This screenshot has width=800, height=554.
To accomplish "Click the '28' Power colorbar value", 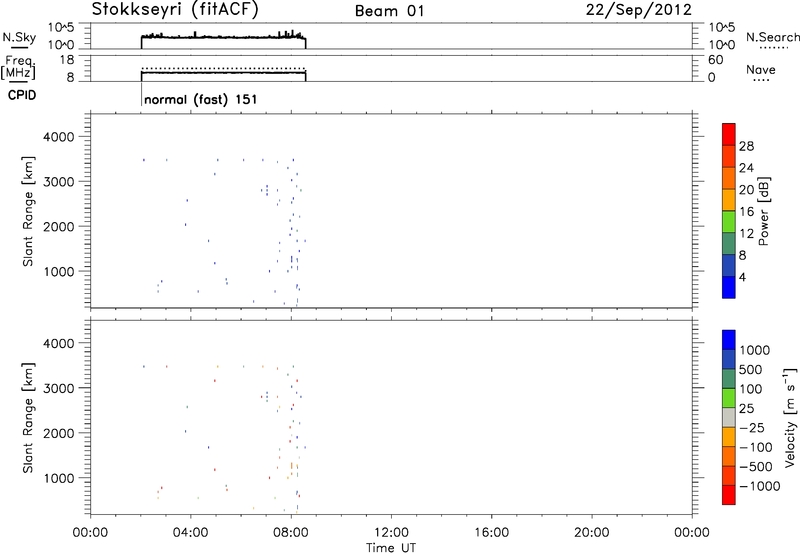I will pyautogui.click(x=746, y=146).
